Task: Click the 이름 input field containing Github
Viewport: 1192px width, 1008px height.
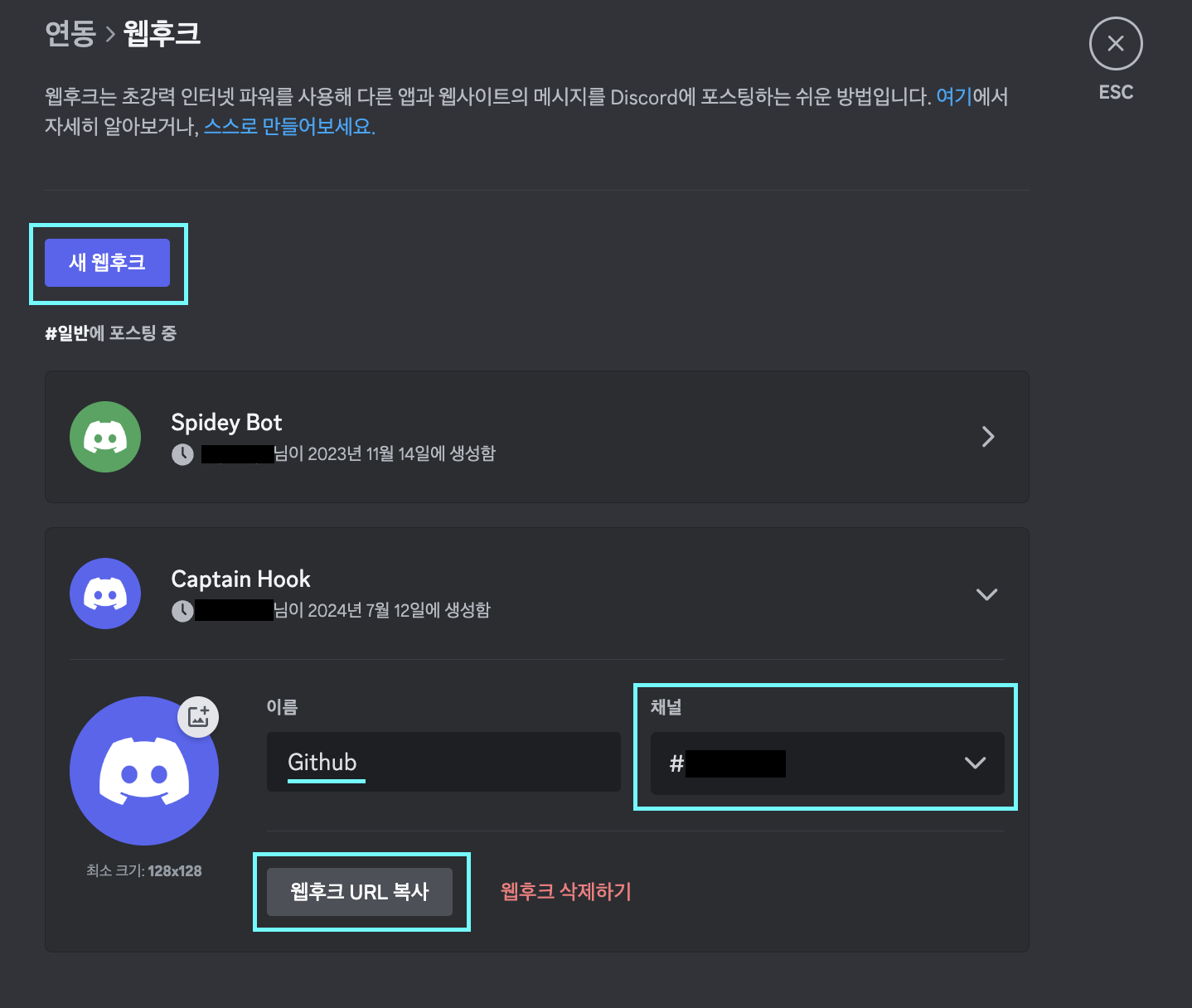Action: [443, 762]
